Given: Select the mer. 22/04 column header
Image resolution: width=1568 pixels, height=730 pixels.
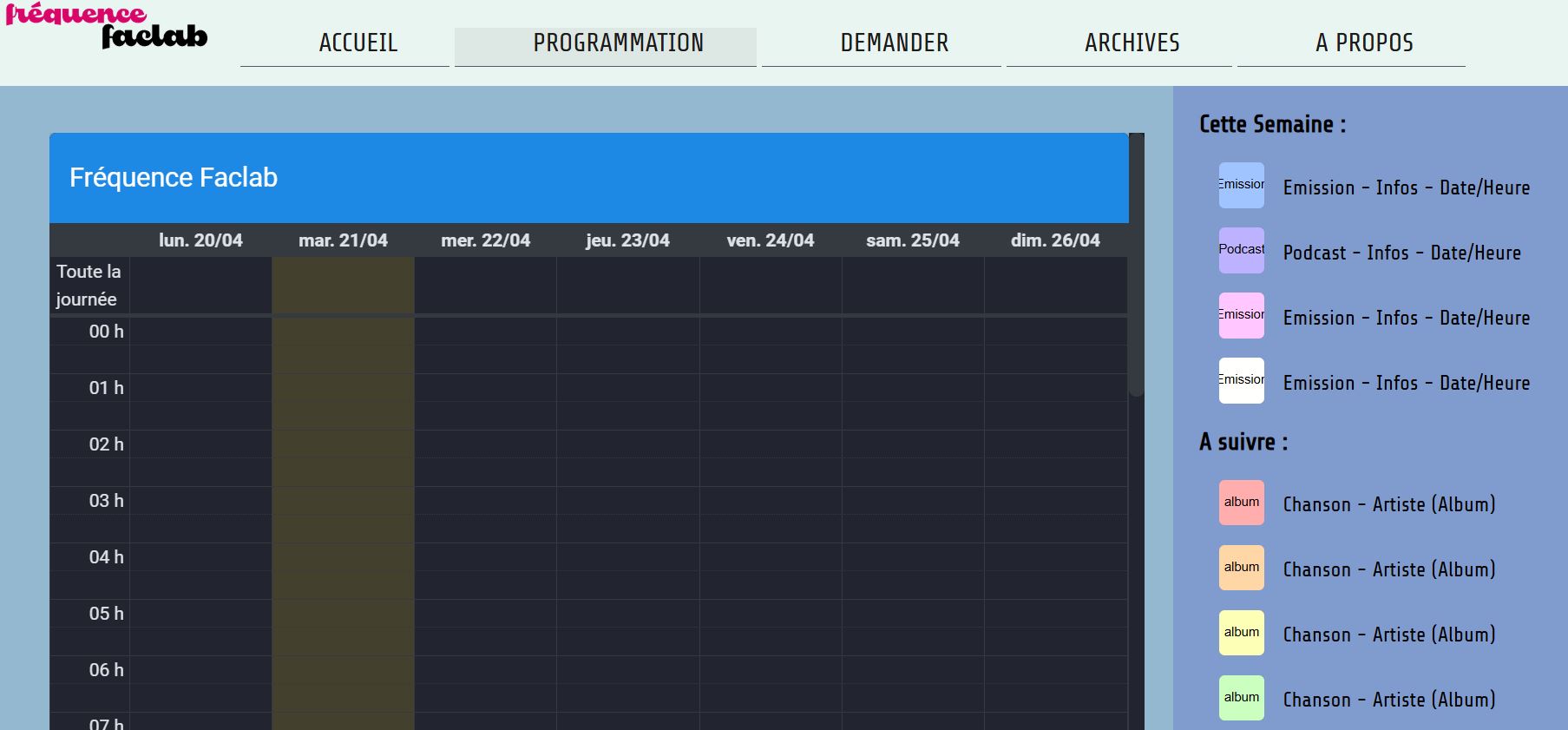Looking at the screenshot, I should point(485,240).
